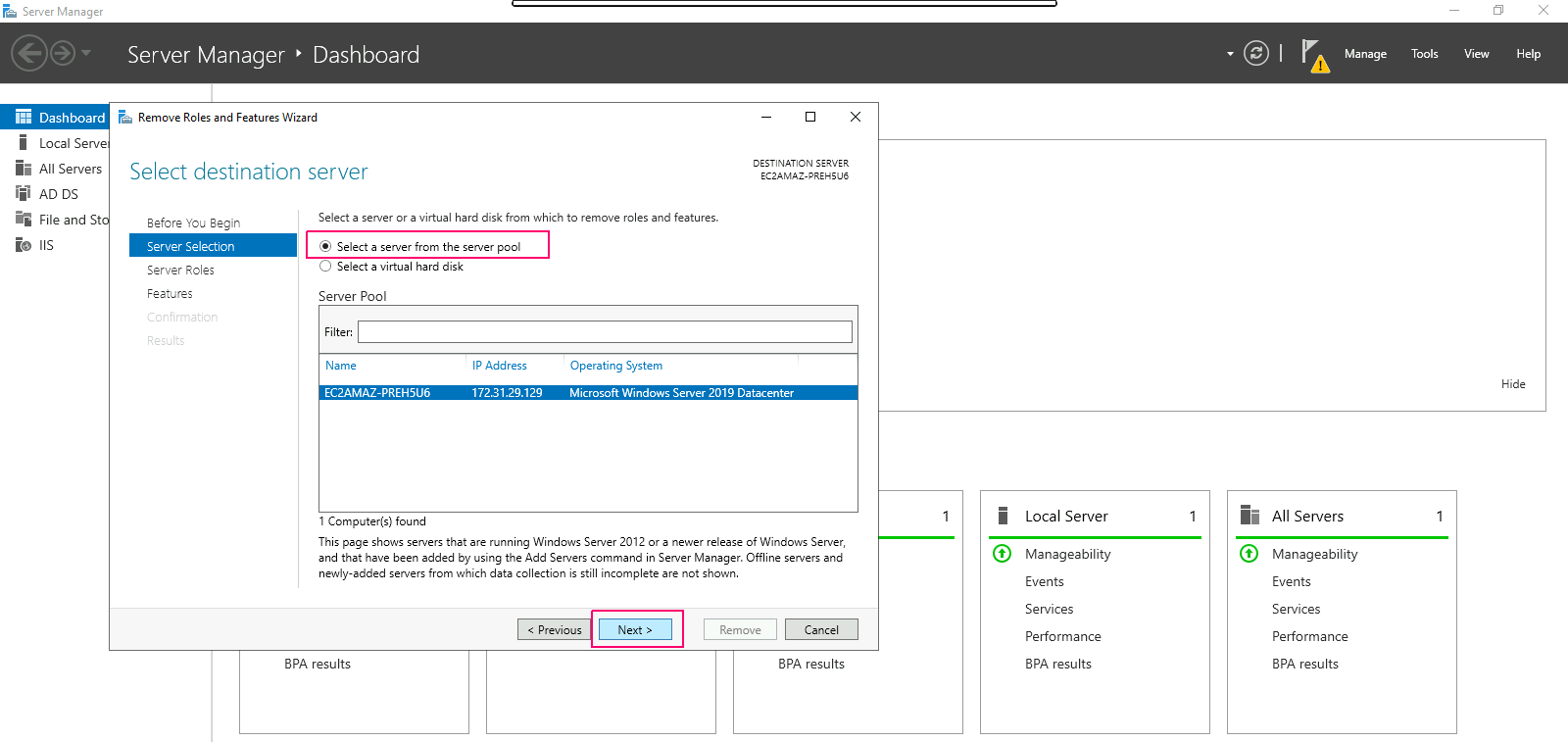This screenshot has height=742, width=1568.
Task: Open Performance in Local Server tile
Action: [x=1062, y=636]
